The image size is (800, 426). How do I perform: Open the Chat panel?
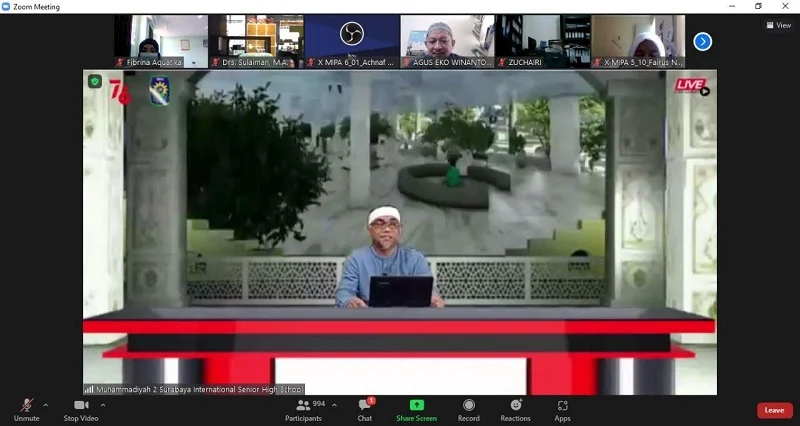click(x=365, y=410)
